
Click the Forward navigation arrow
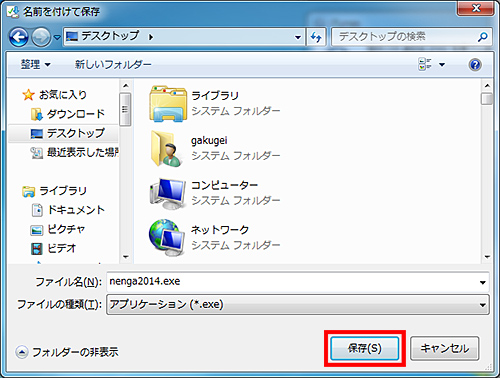(x=41, y=37)
